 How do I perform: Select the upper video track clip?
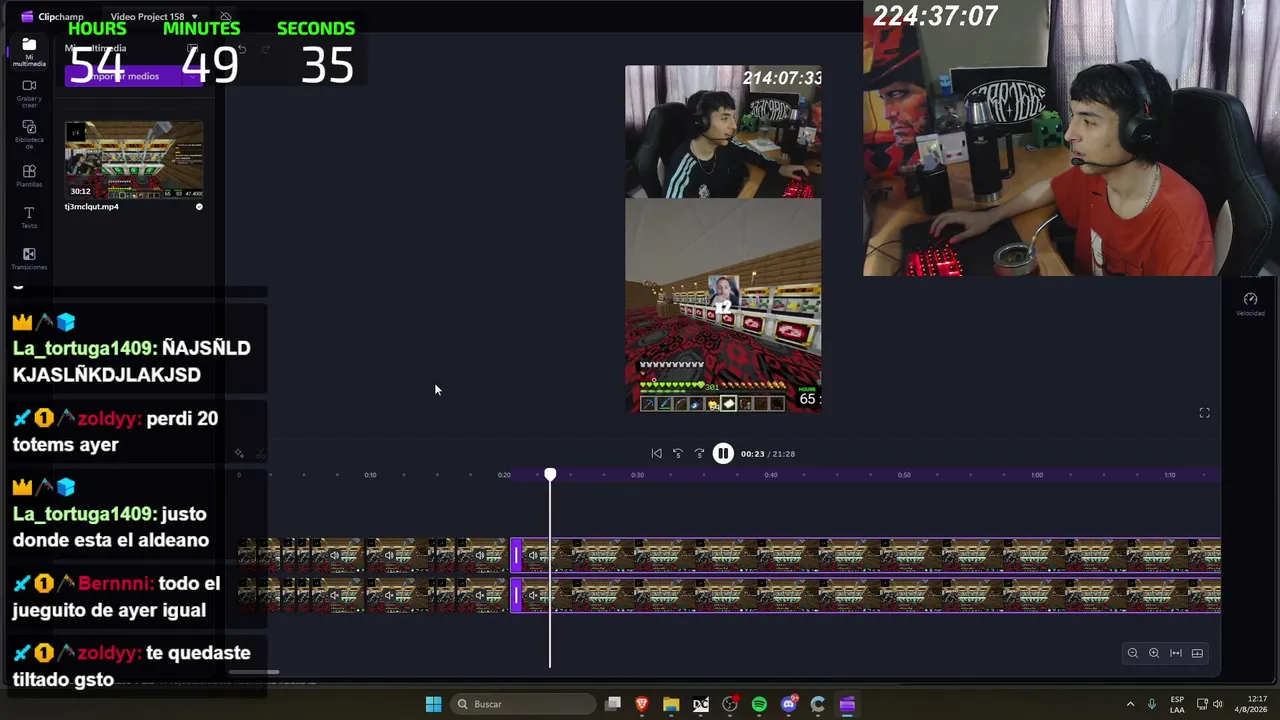866,555
